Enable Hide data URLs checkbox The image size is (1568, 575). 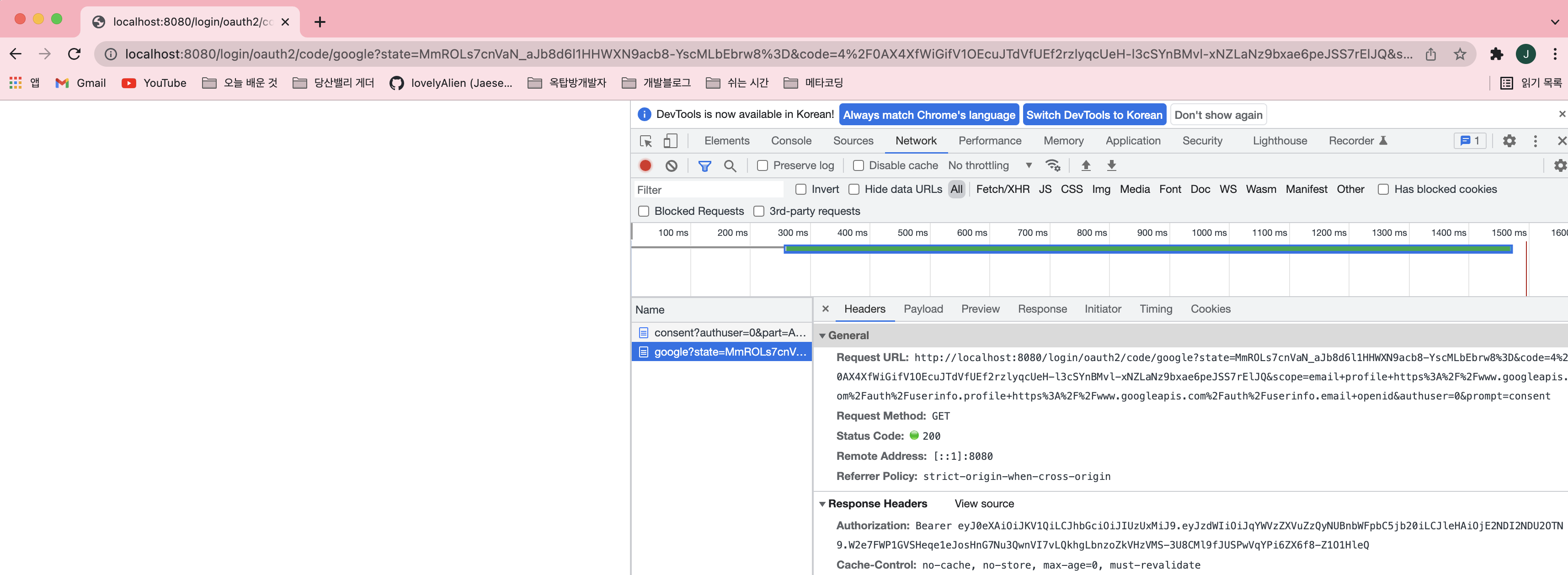coord(854,189)
